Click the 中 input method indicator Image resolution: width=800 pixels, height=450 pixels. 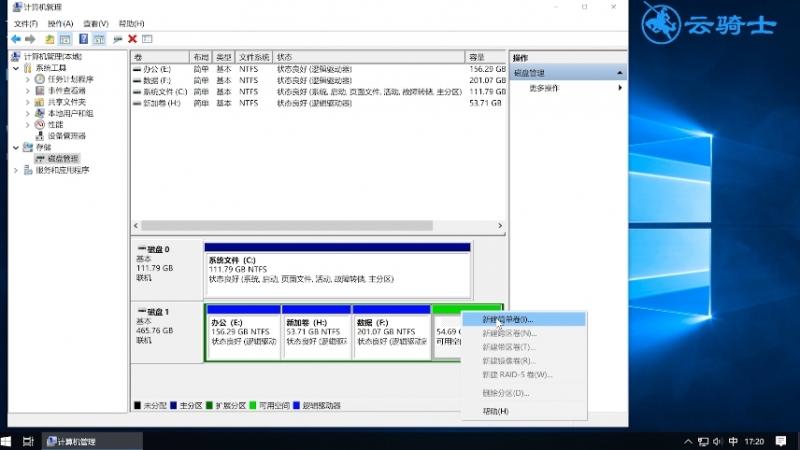(x=733, y=441)
